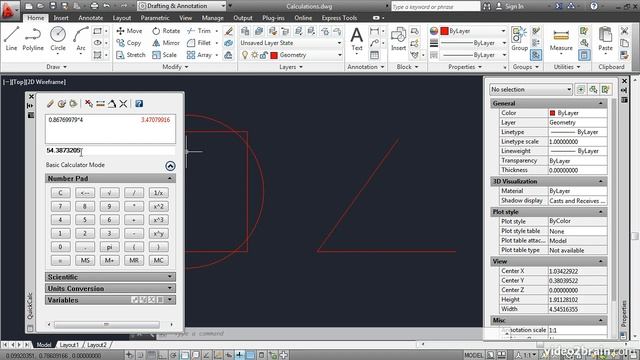
Task: Click the Trim tool
Action: click(x=199, y=31)
